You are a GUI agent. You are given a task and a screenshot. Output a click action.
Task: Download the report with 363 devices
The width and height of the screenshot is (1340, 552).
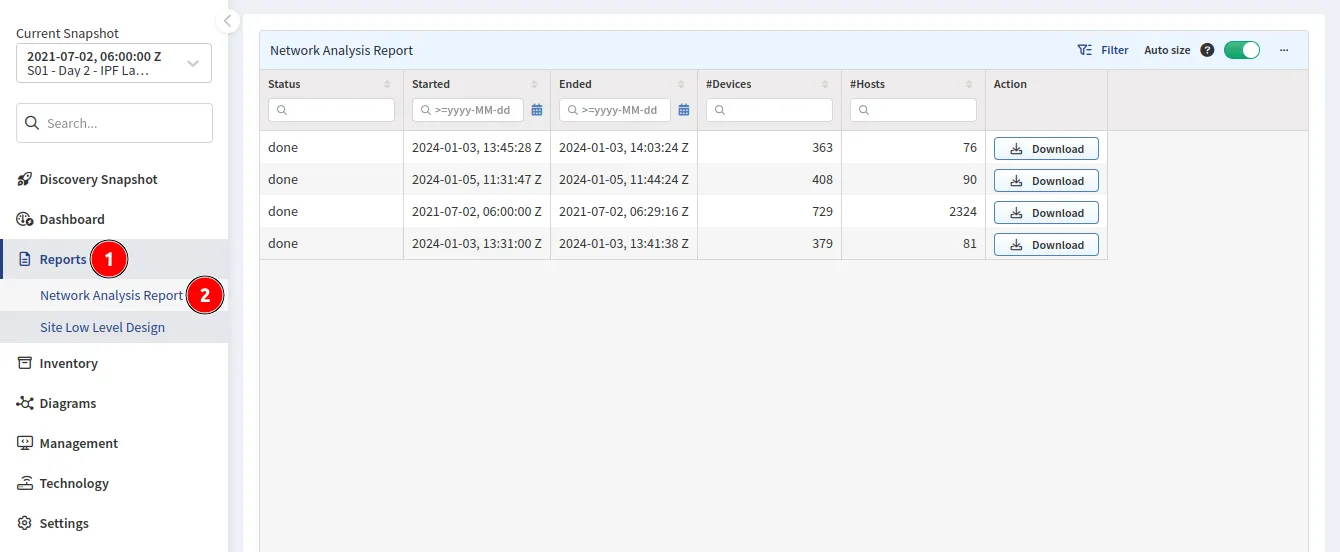[1046, 149]
